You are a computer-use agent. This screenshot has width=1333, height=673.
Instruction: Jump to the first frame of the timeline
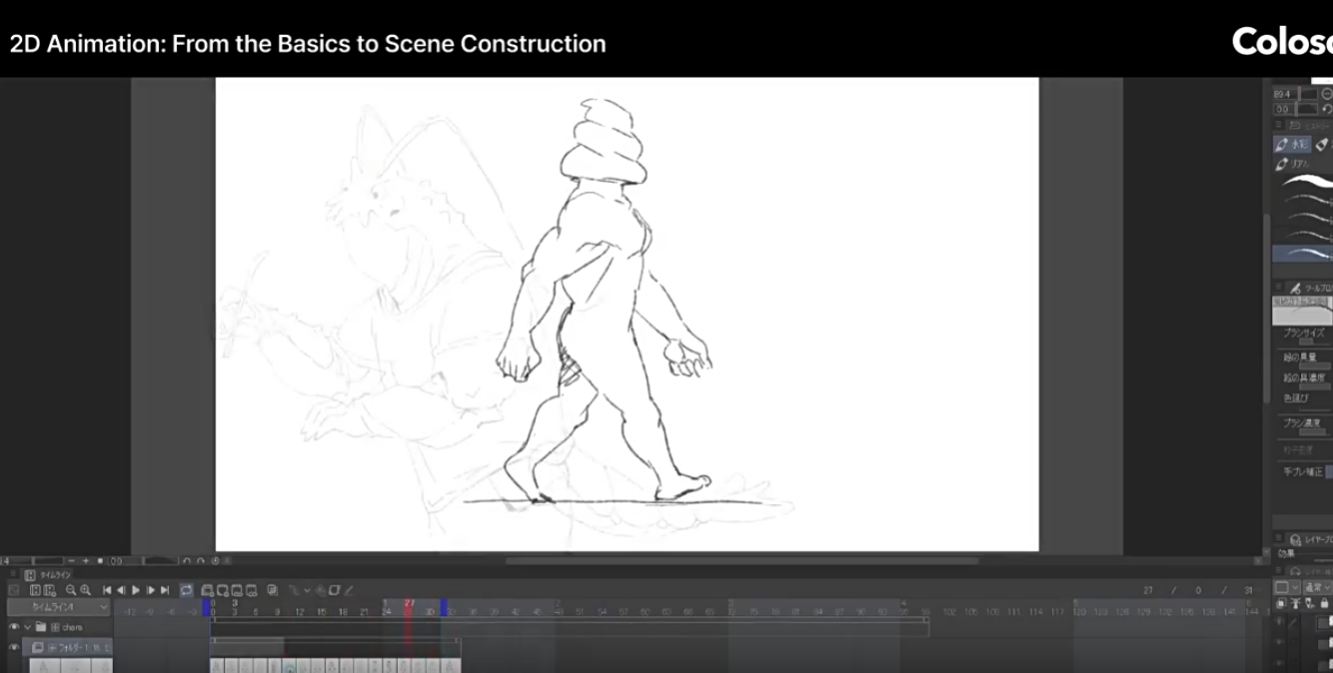(107, 591)
